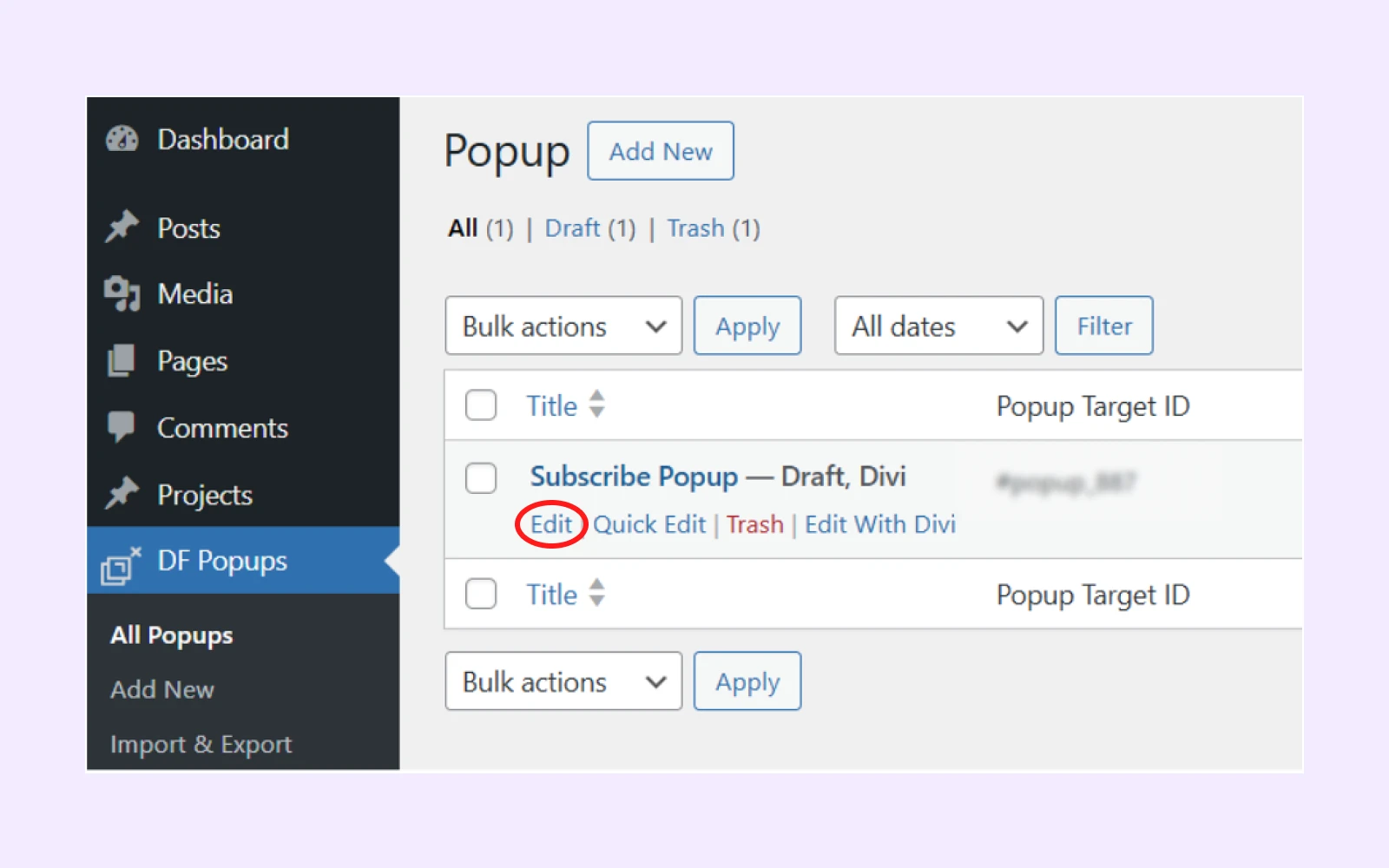The image size is (1389, 868).
Task: Click the Projects pin icon
Action: pos(122,494)
